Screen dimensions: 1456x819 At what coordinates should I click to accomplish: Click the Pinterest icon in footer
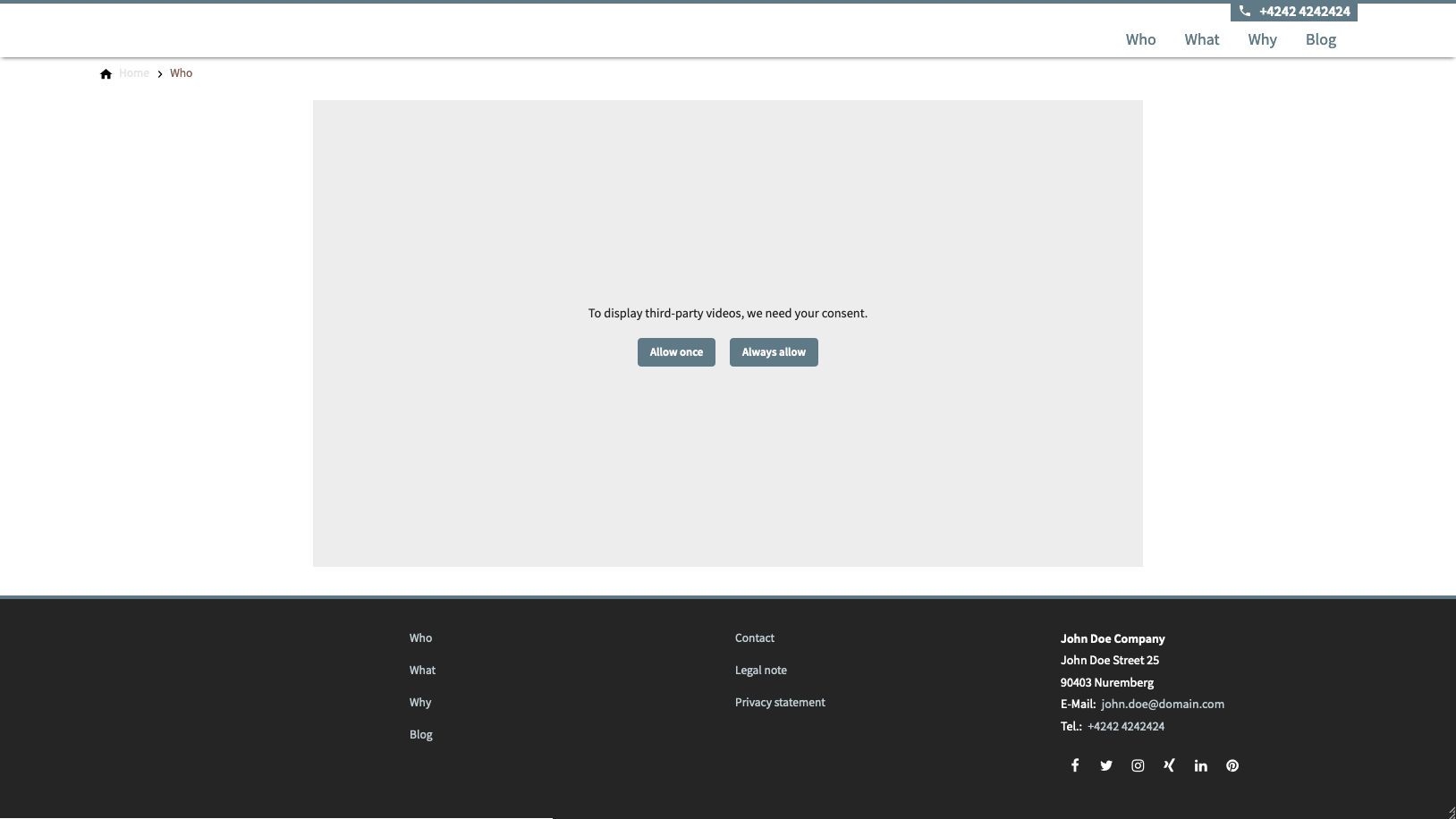tap(1232, 765)
